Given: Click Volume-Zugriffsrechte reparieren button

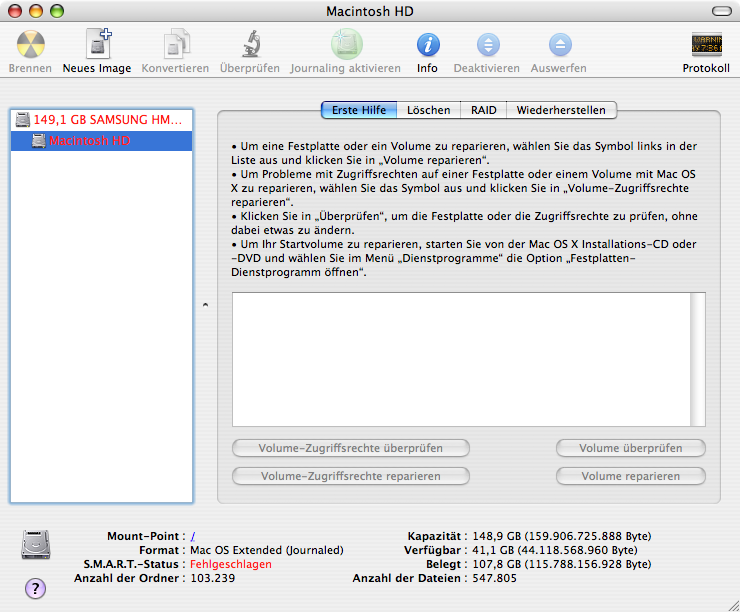Looking at the screenshot, I should click(351, 476).
